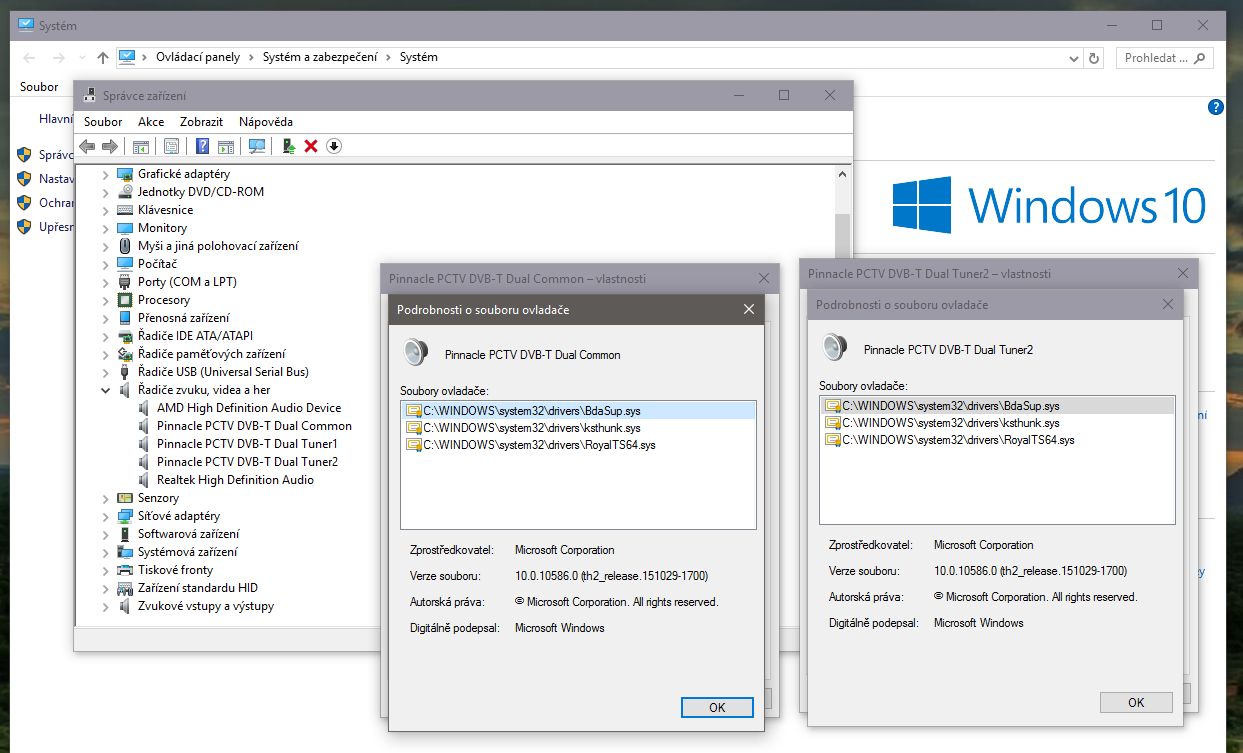Viewport: 1243px width, 753px height.
Task: Select Pinnacle PCTV DVB-T Dual Tuner2 device
Action: (247, 462)
